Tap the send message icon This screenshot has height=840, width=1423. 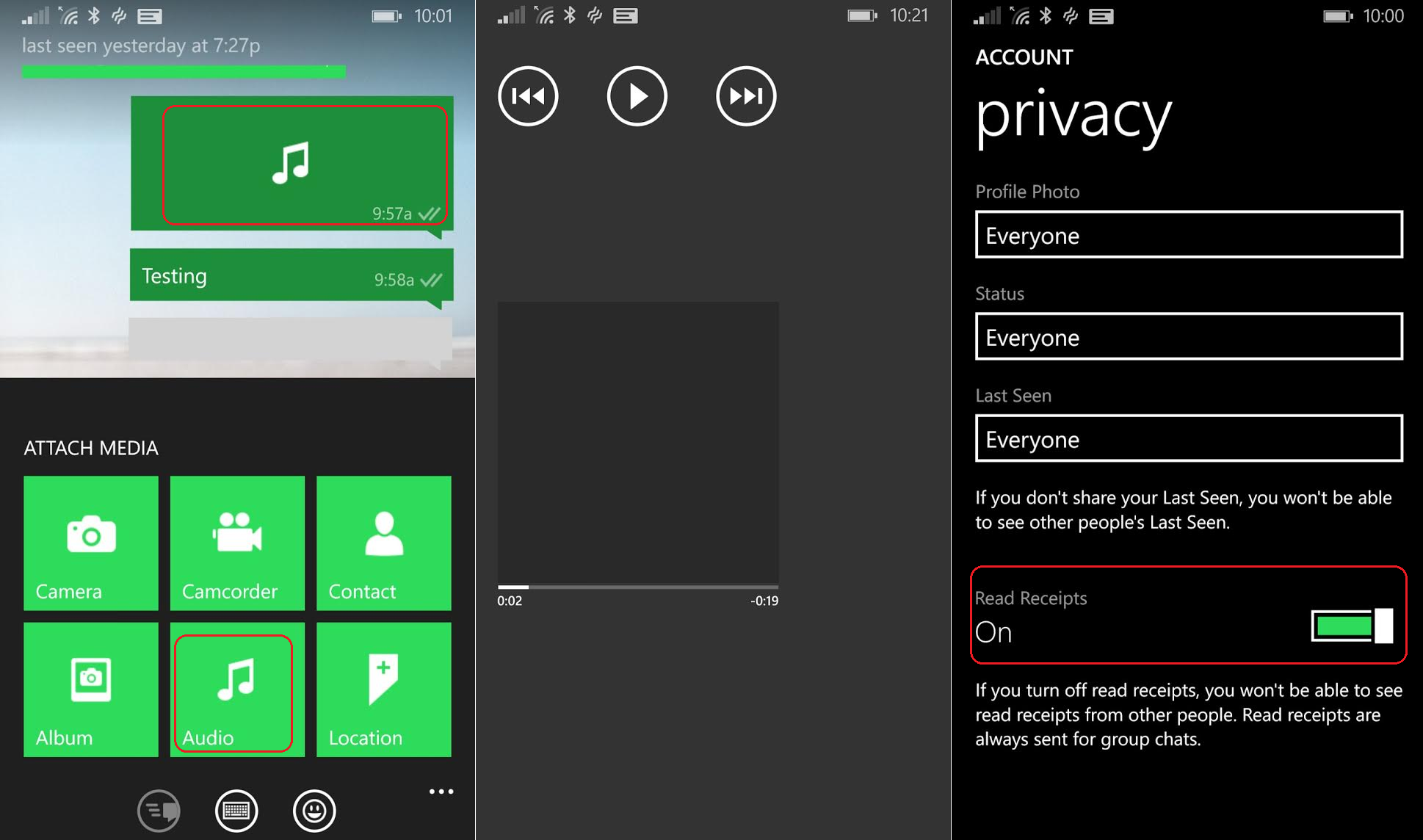pyautogui.click(x=159, y=811)
